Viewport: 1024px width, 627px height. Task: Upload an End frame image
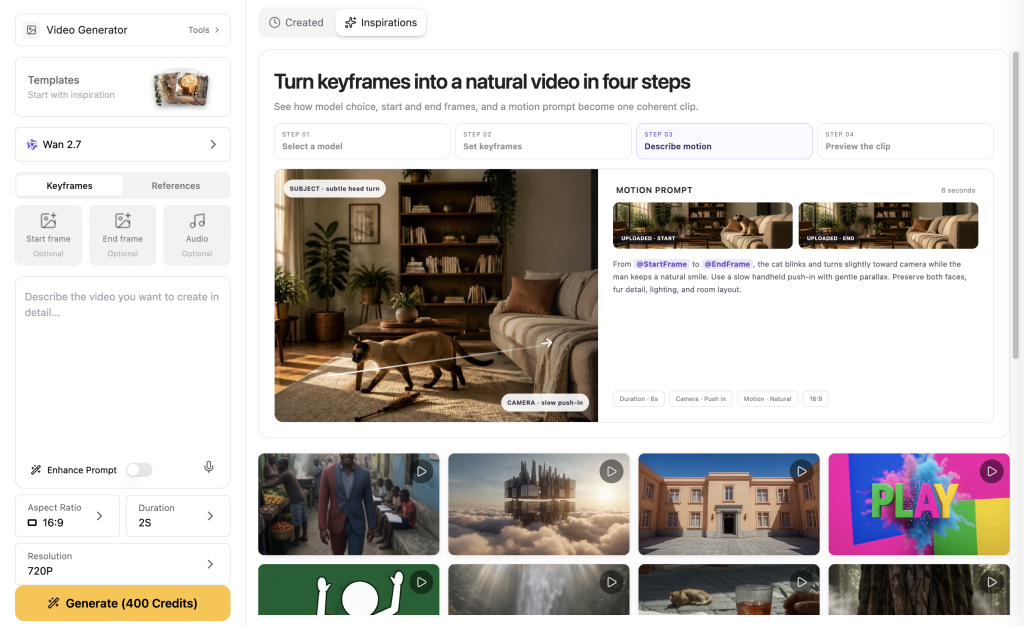(x=123, y=235)
